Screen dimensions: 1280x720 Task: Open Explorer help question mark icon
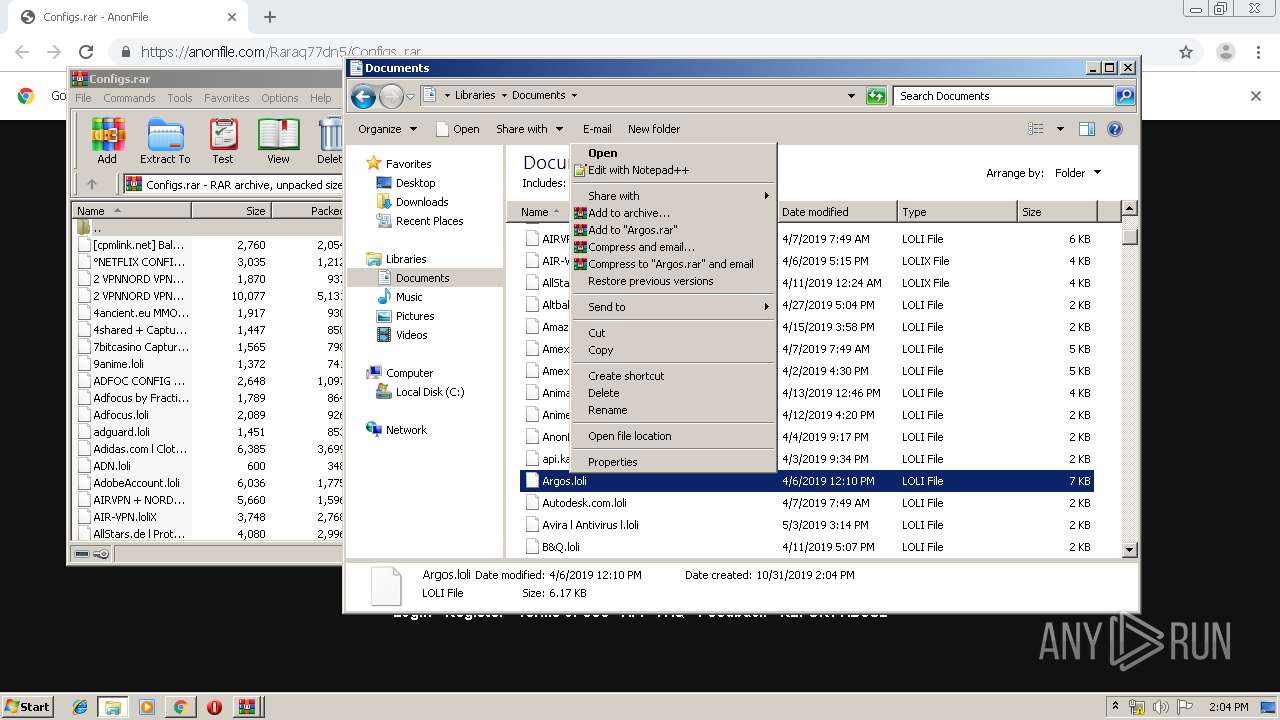[x=1115, y=129]
